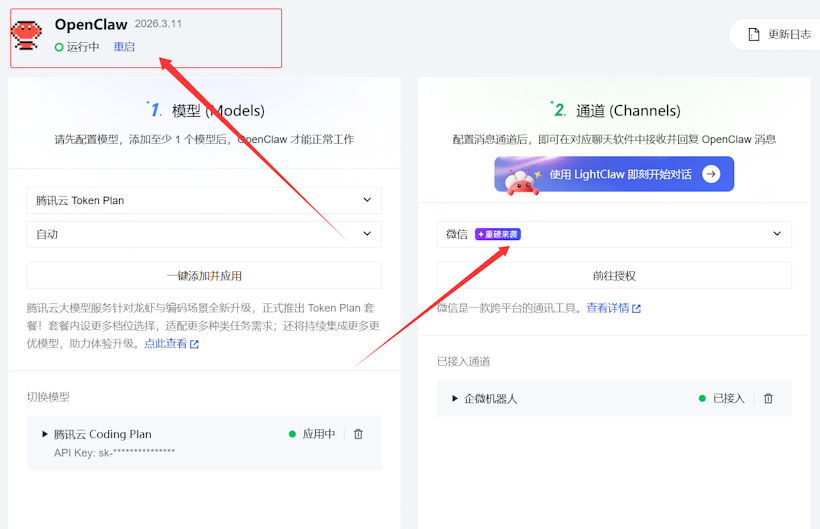The height and width of the screenshot is (529, 820).
Task: Click the 切换模型 section label
Action: (x=48, y=397)
